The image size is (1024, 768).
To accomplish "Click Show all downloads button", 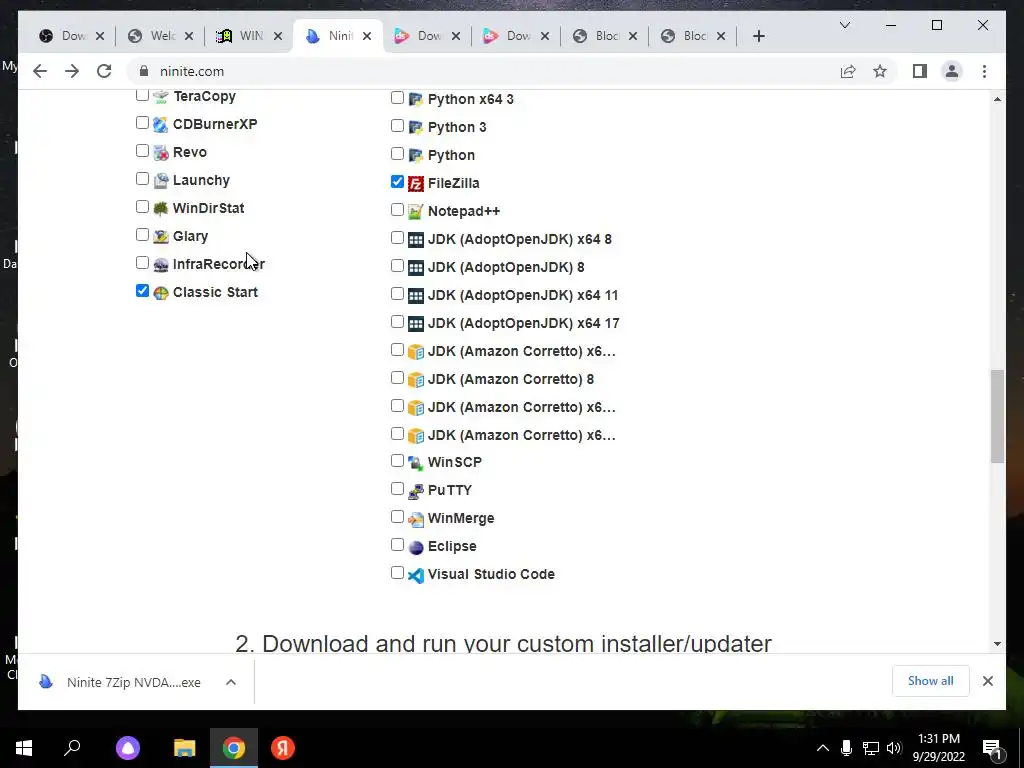I will (x=931, y=681).
